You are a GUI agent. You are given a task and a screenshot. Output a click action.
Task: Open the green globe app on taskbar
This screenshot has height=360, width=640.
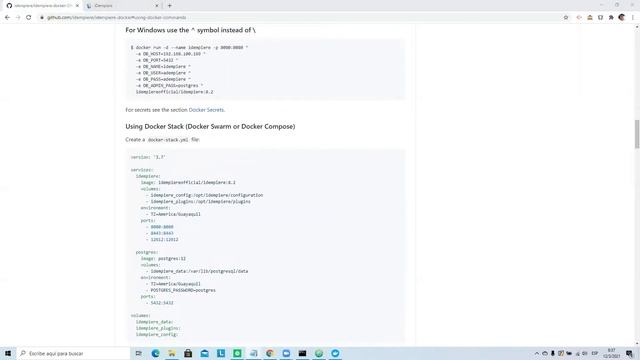click(x=319, y=353)
